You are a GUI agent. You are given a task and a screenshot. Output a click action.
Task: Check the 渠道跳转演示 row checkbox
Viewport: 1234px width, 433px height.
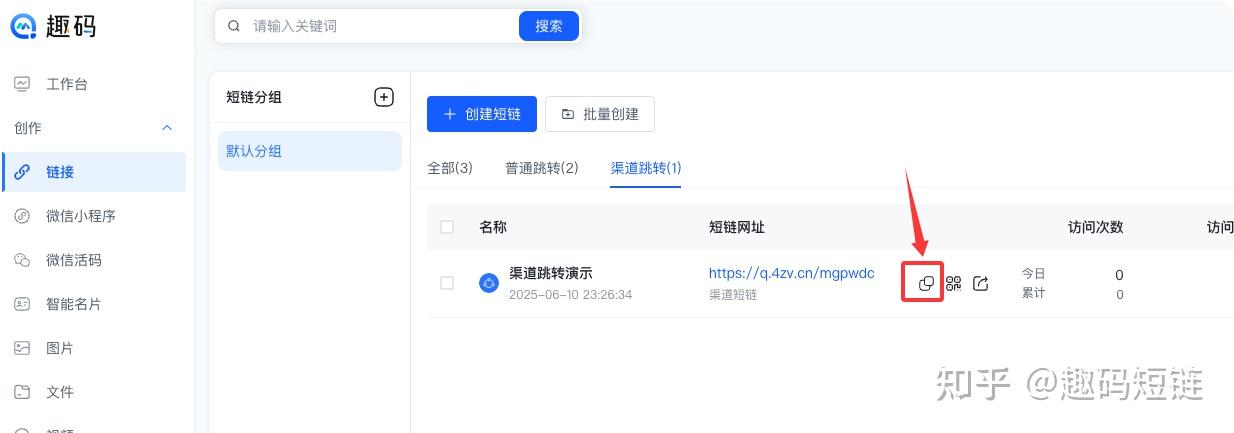pos(447,283)
